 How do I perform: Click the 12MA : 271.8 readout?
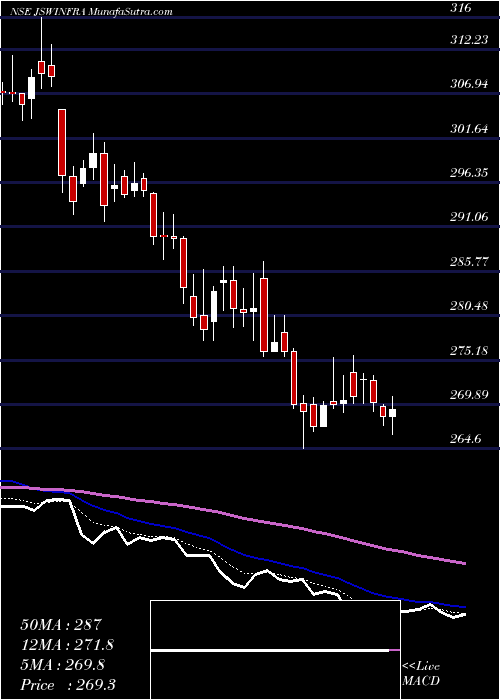pyautogui.click(x=67, y=645)
